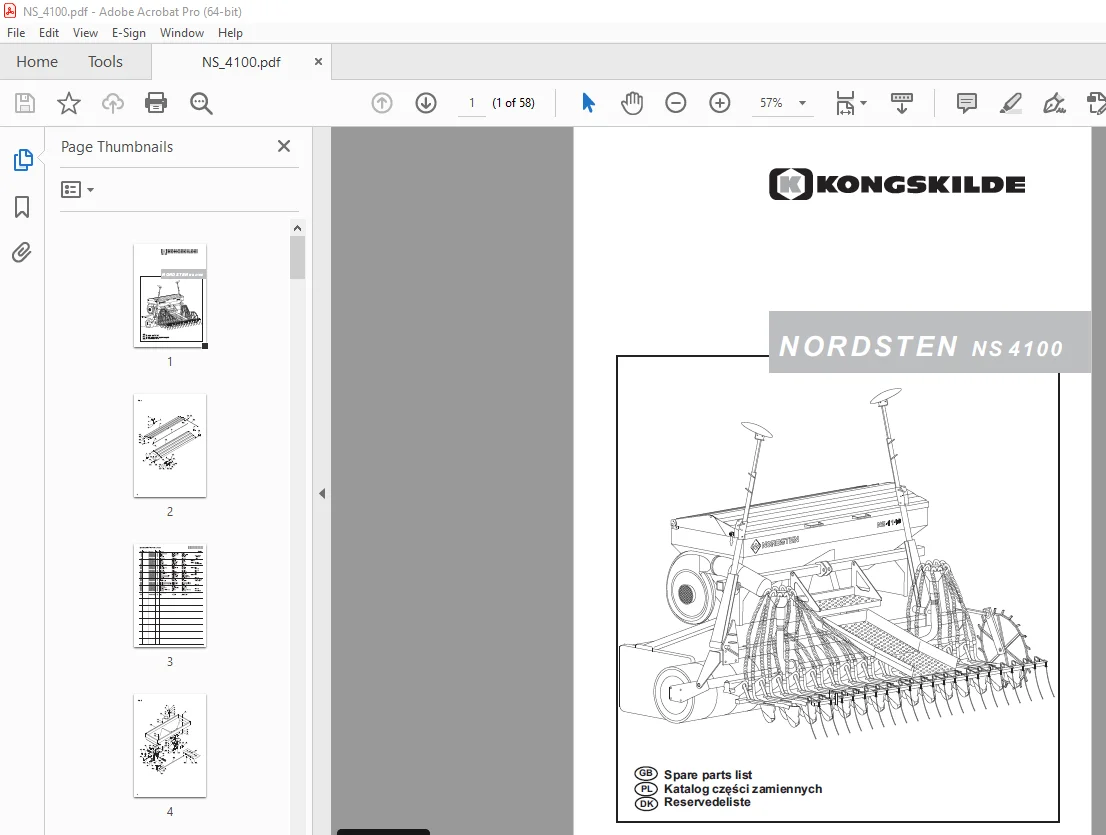Show Page Thumbnails sidebar icon
This screenshot has width=1106, height=835.
(23, 160)
